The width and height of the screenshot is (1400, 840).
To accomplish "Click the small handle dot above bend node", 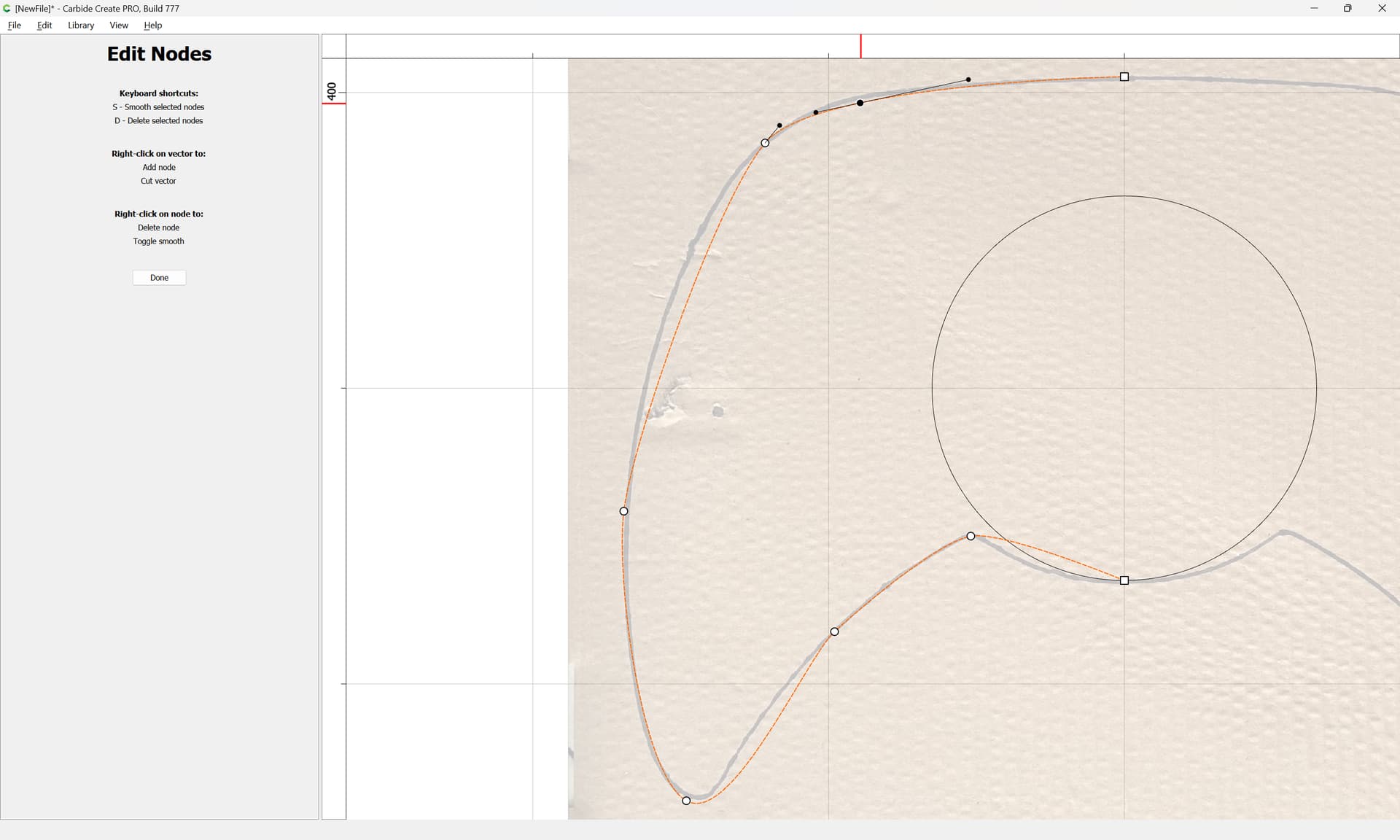I will [779, 125].
